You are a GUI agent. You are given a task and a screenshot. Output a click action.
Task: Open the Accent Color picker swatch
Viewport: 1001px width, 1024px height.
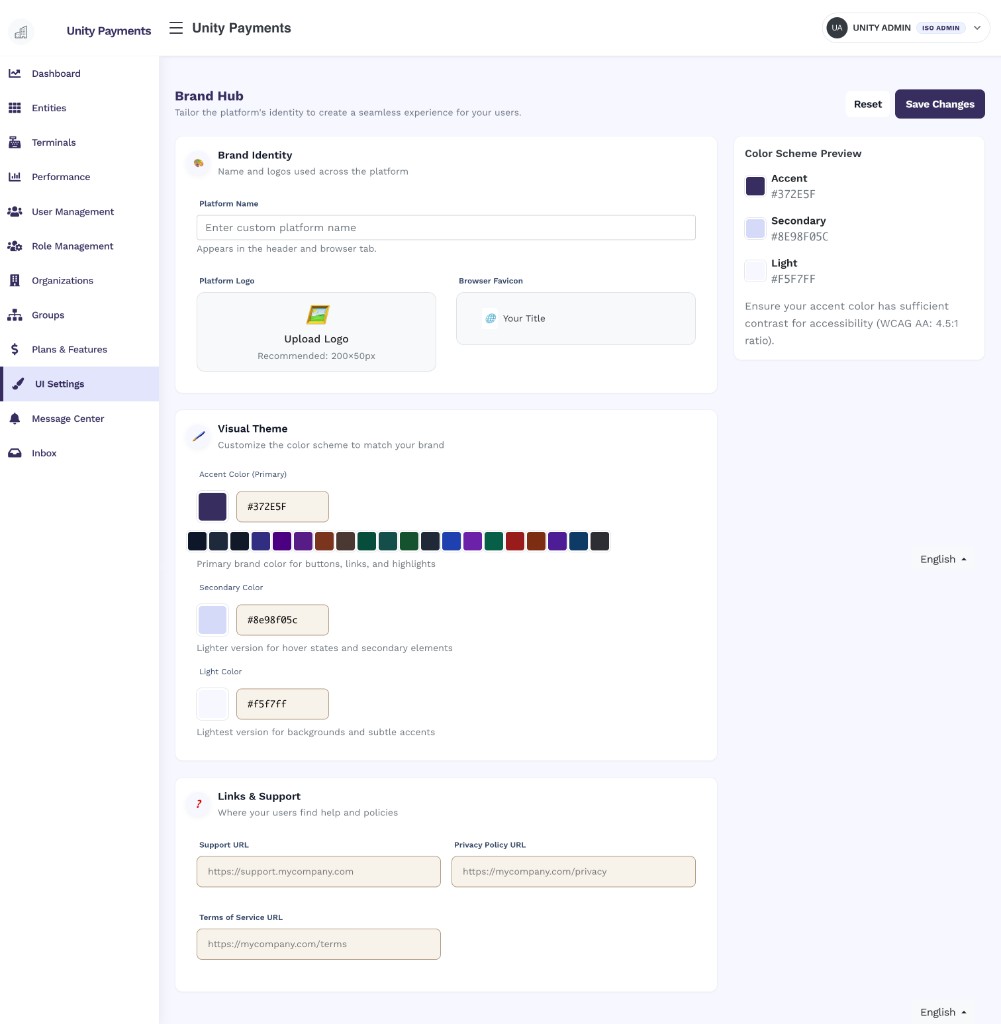click(212, 507)
